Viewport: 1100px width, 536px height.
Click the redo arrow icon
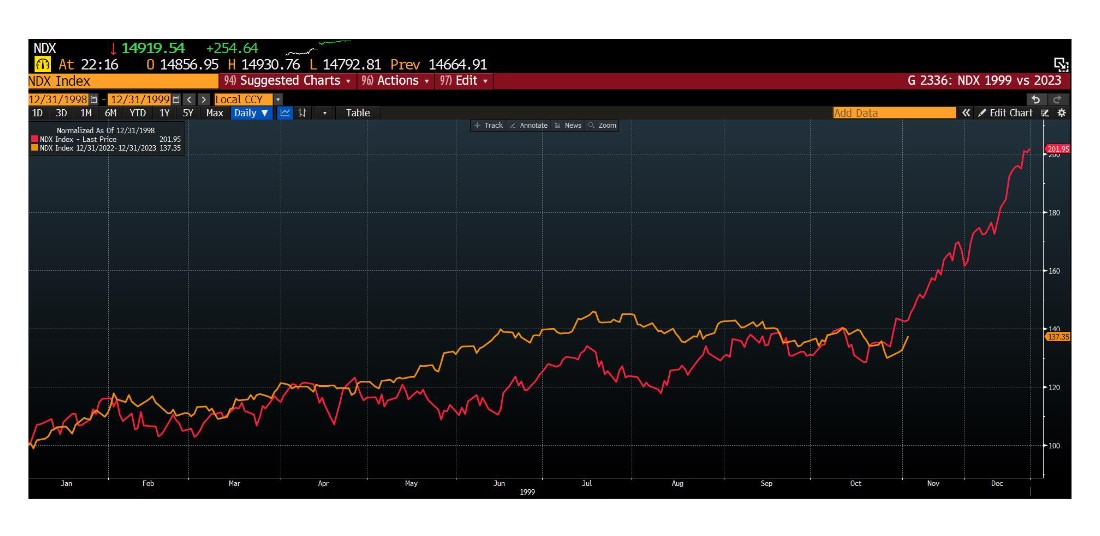(x=1057, y=99)
